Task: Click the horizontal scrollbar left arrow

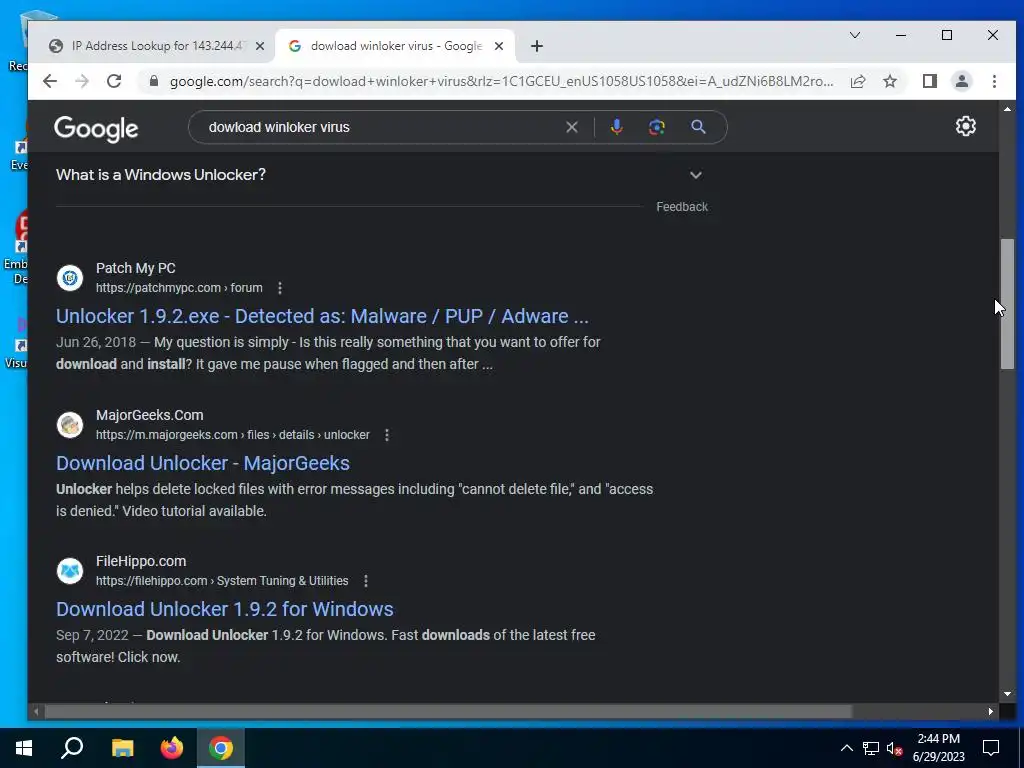Action: pos(36,711)
